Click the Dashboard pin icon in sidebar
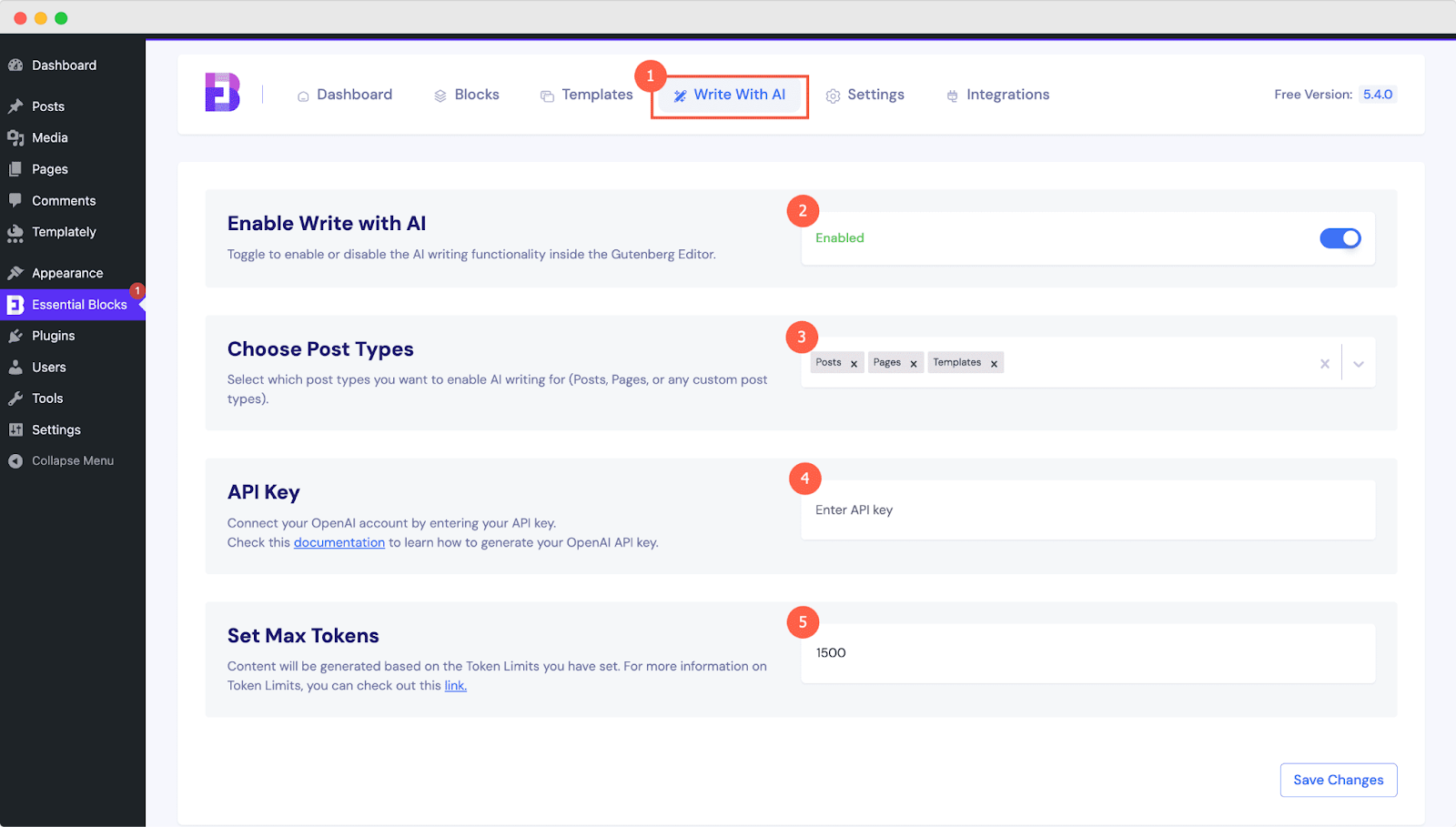 click(15, 66)
